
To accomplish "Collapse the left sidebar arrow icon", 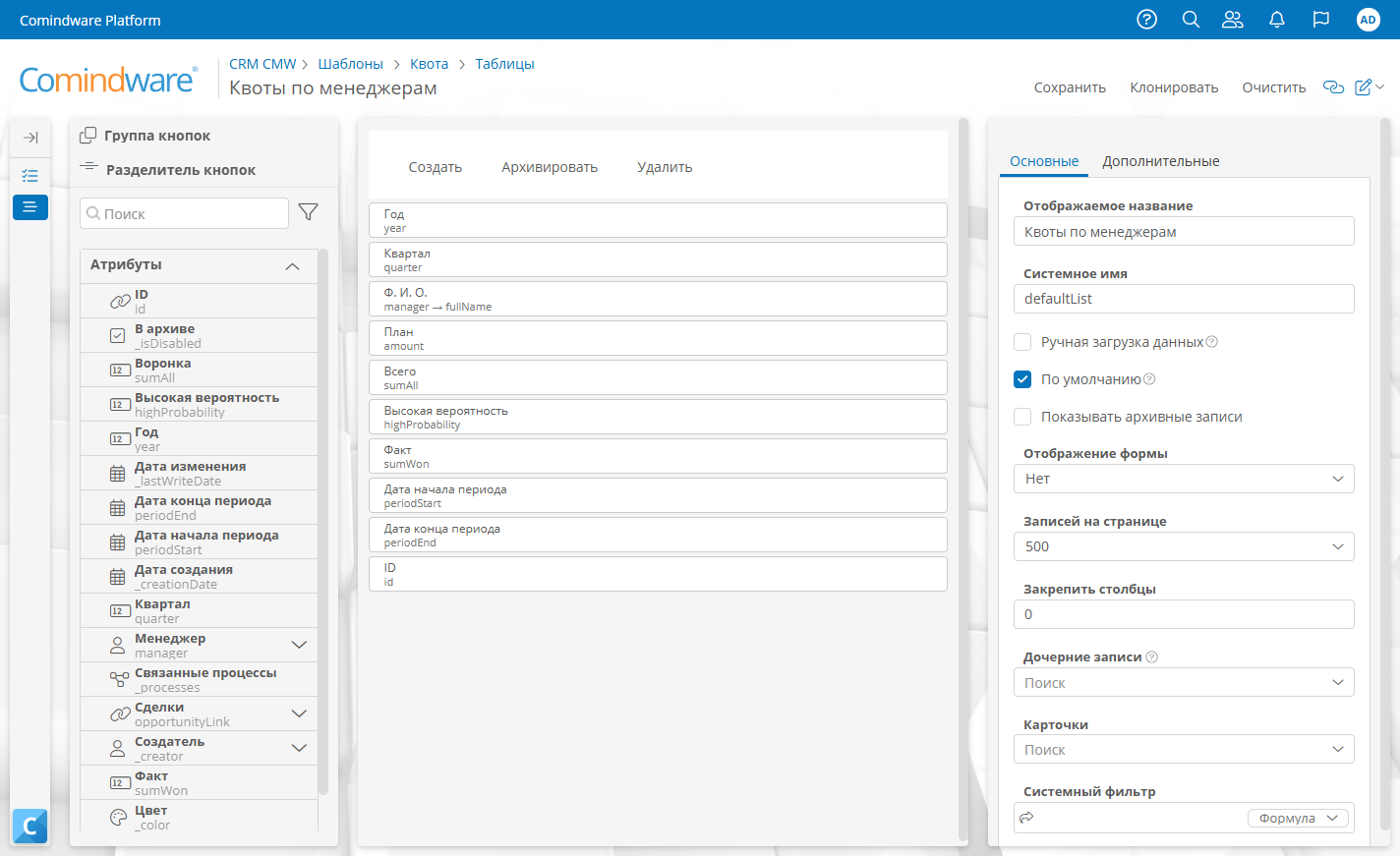I will (x=30, y=138).
